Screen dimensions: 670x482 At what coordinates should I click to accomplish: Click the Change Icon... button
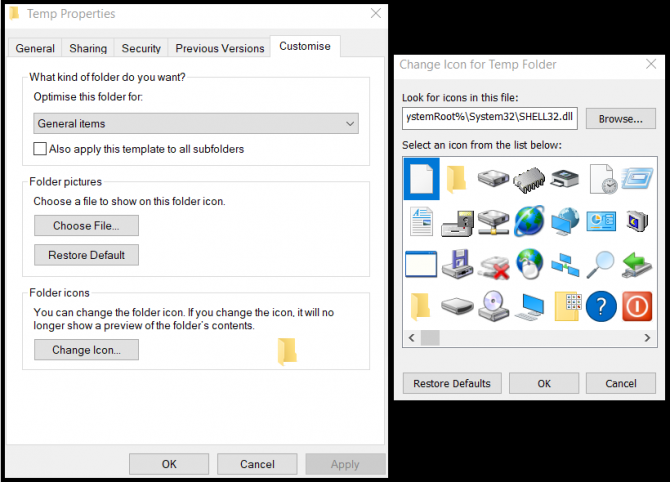pyautogui.click(x=86, y=350)
